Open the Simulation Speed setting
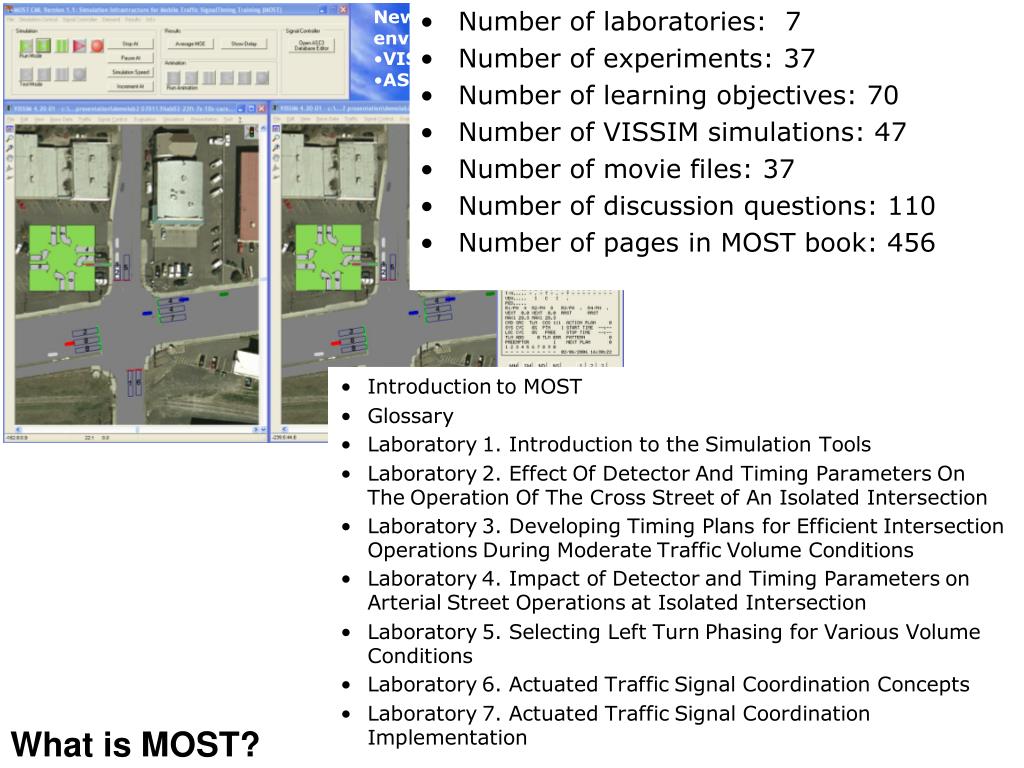Image resolution: width=1024 pixels, height=768 pixels. point(131,72)
